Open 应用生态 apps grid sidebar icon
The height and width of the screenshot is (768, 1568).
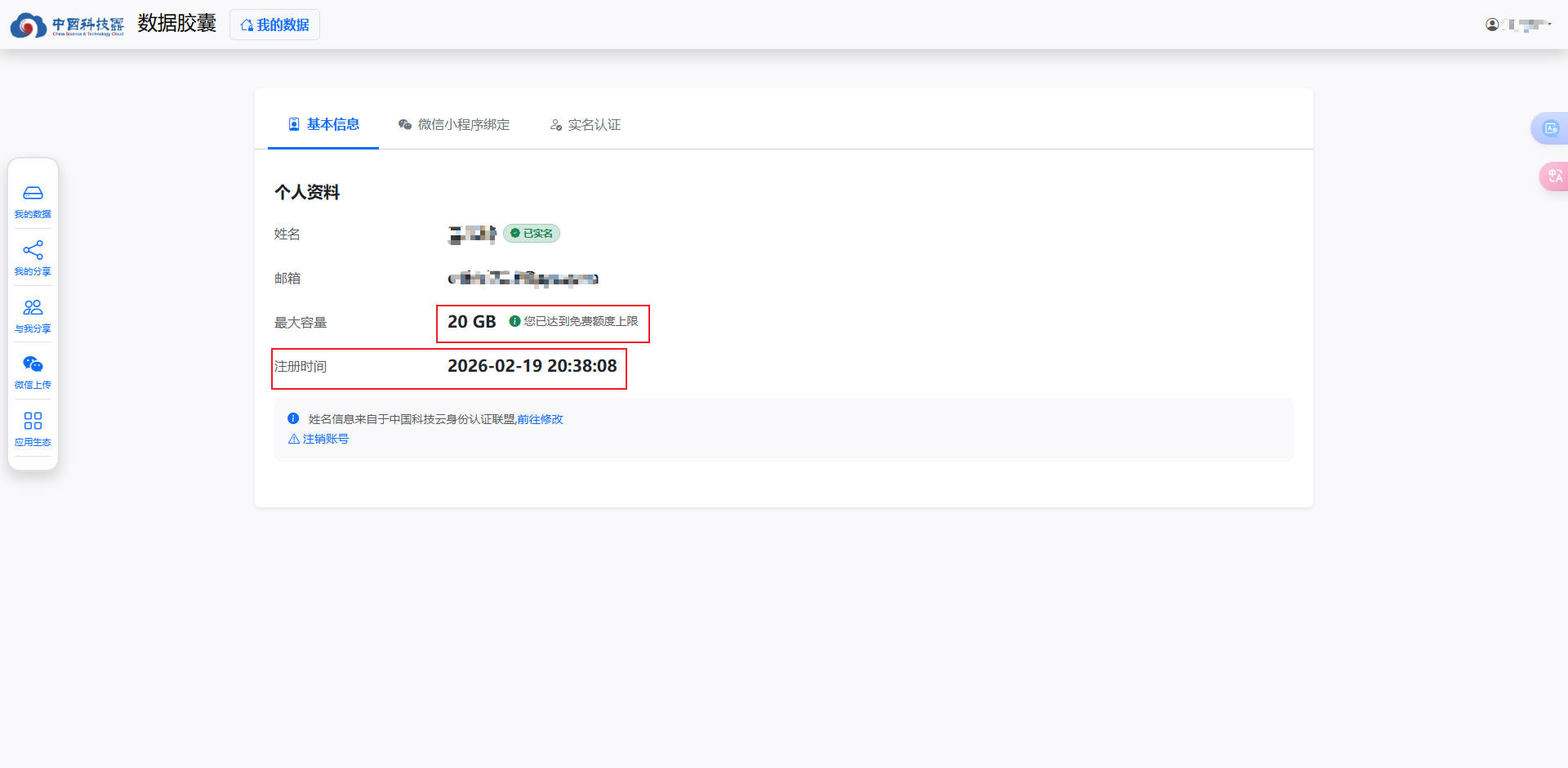point(33,429)
